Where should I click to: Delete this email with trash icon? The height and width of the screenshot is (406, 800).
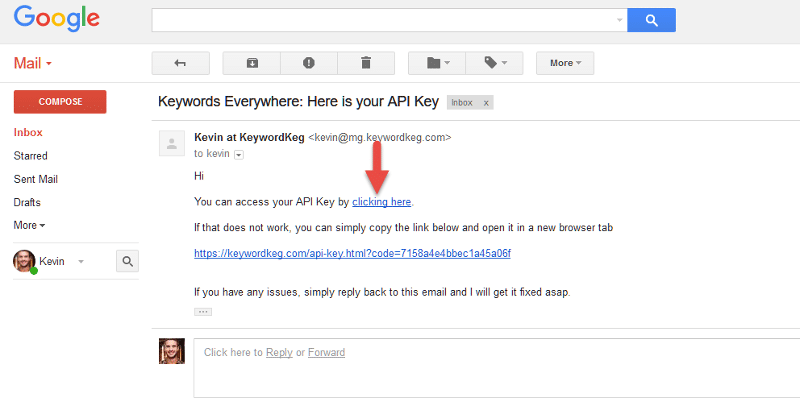coord(366,63)
